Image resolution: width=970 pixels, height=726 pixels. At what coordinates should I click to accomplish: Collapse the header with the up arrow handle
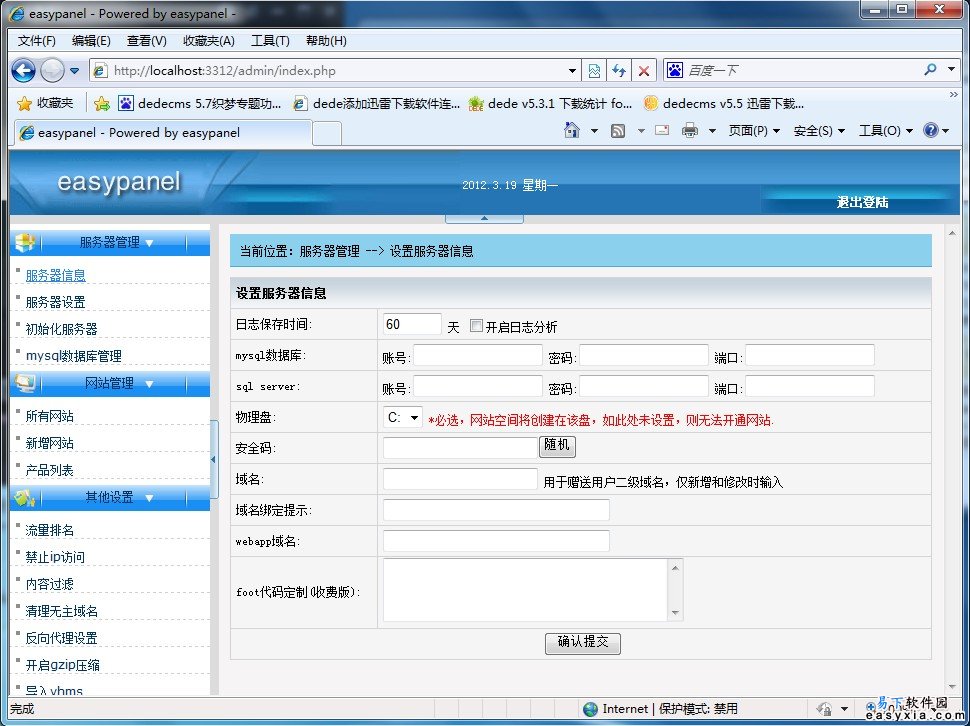point(484,218)
